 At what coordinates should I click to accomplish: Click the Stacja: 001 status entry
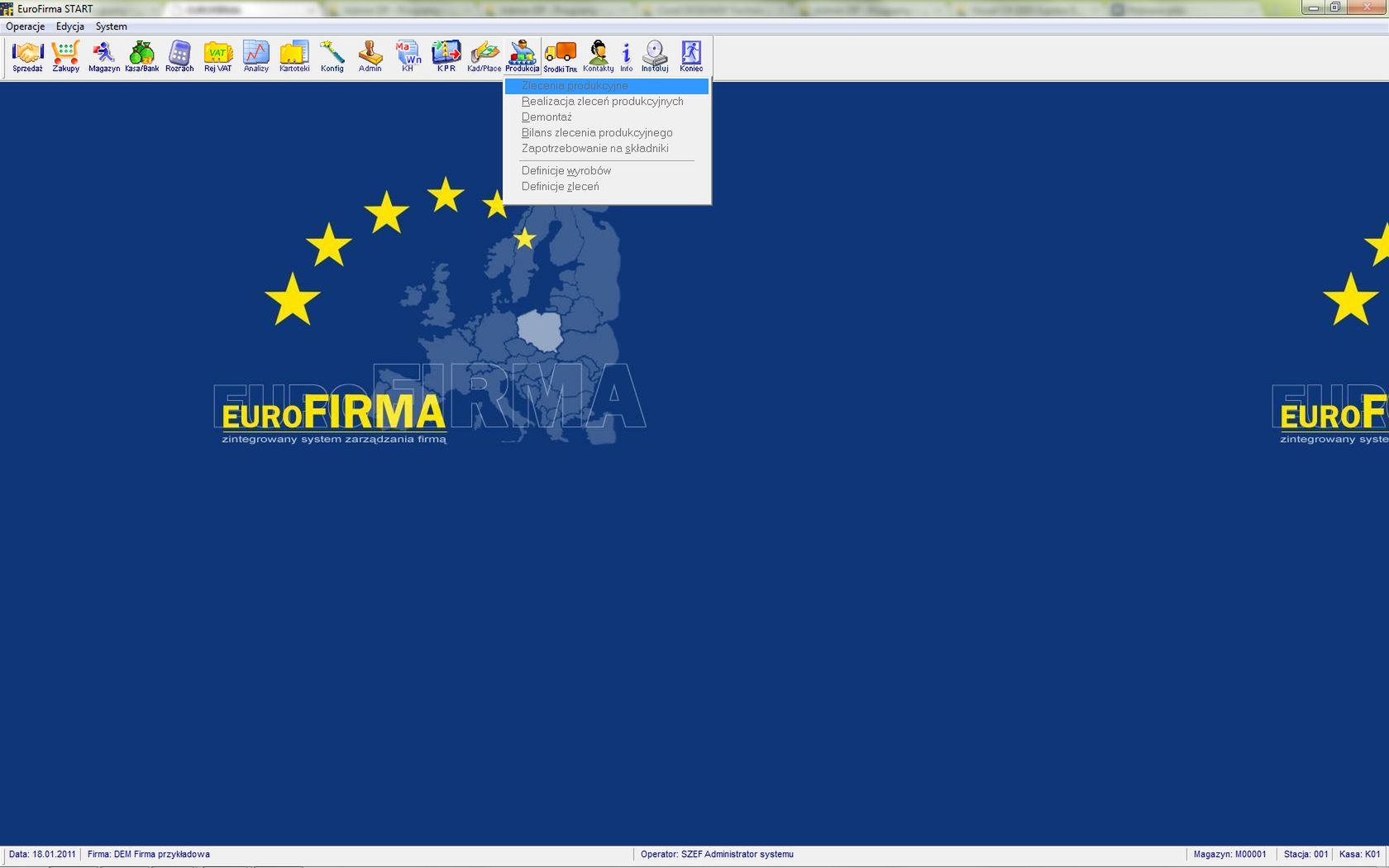pyautogui.click(x=1306, y=855)
